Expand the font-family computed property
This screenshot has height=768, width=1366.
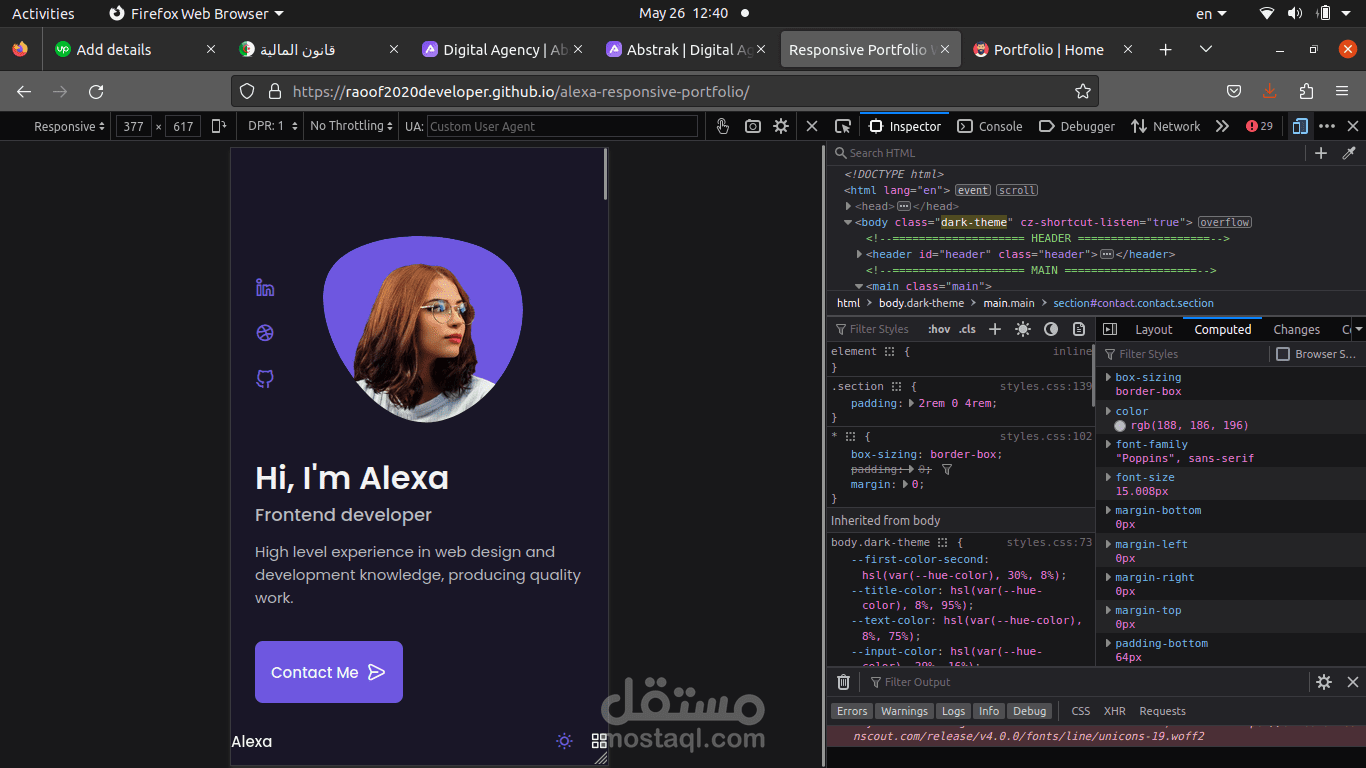[x=1108, y=444]
